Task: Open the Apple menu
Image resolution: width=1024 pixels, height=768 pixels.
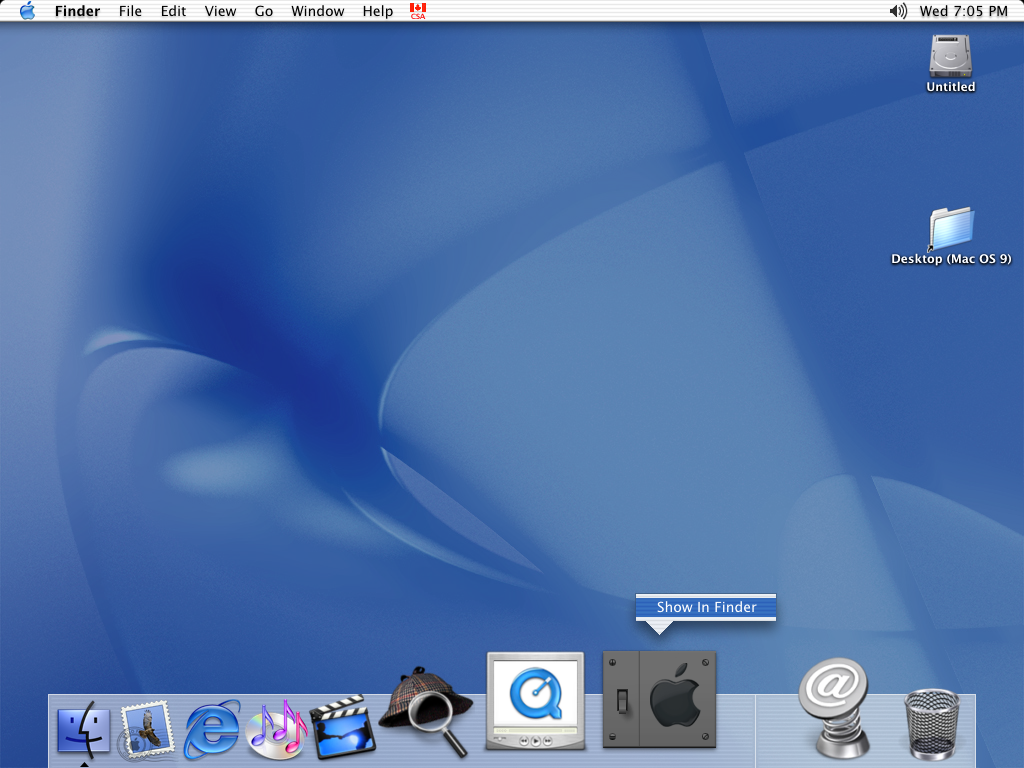Action: coord(27,11)
